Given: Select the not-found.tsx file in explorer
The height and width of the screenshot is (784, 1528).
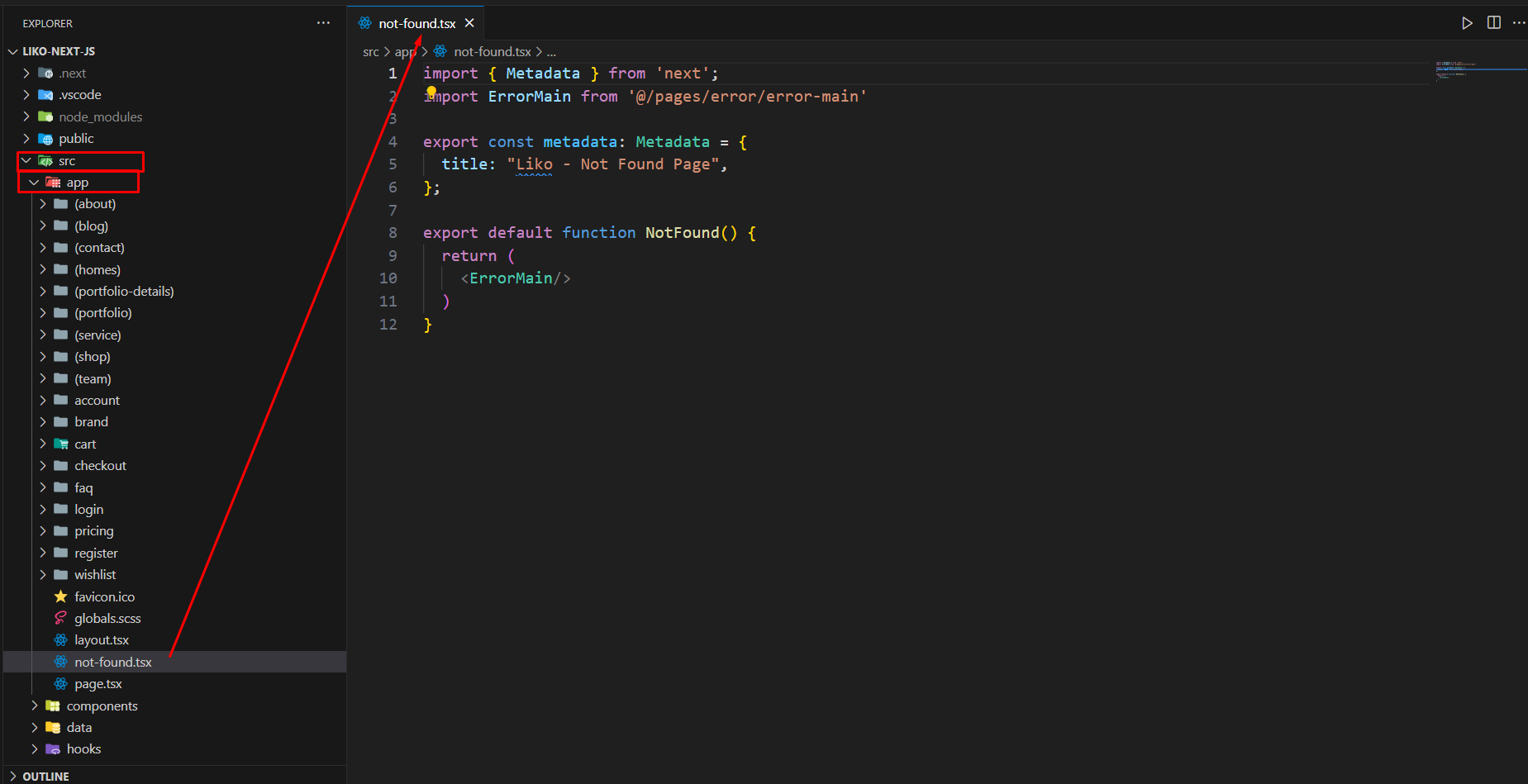Looking at the screenshot, I should pyautogui.click(x=112, y=663).
